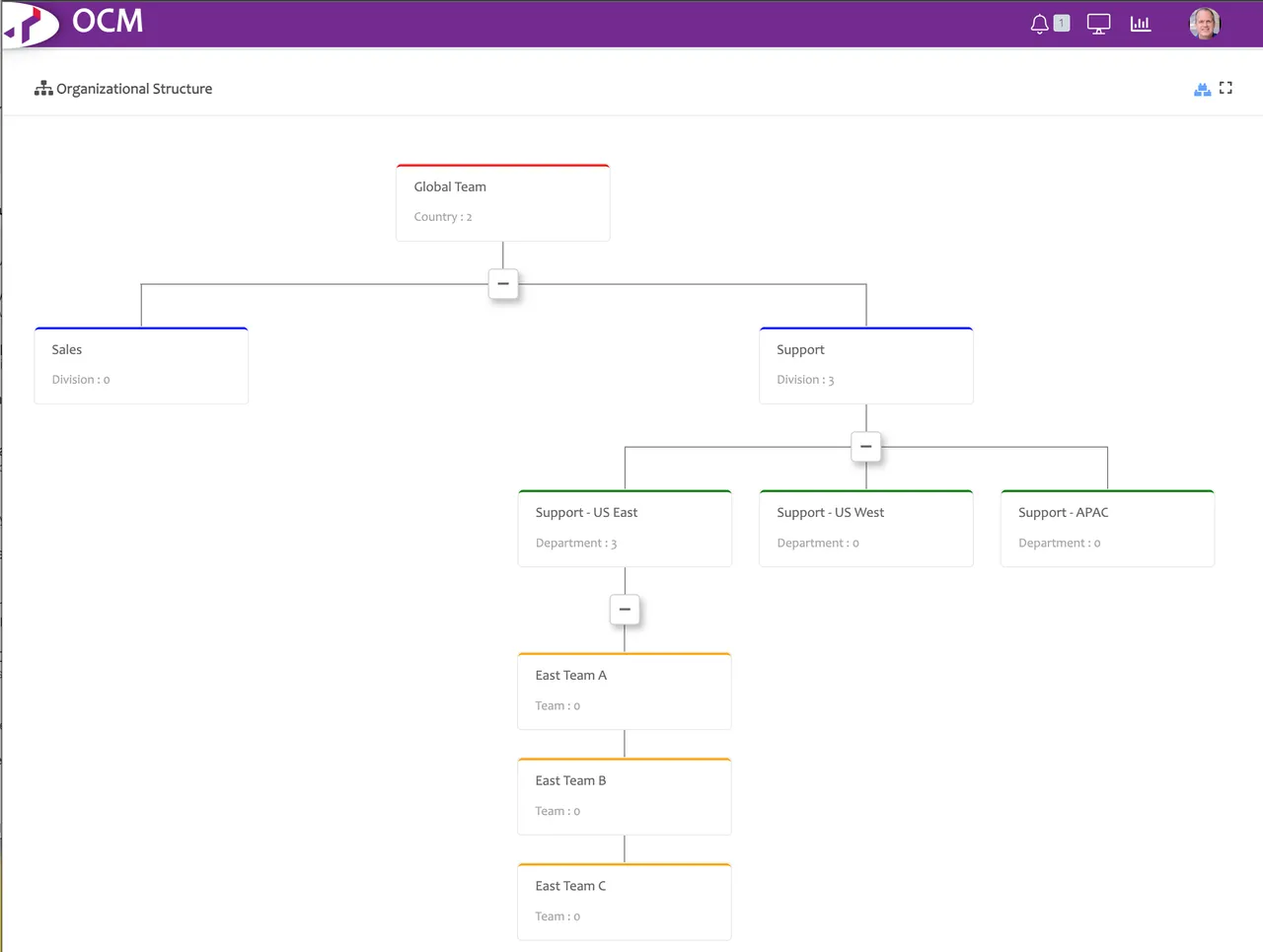
Task: Collapse the Global Team children
Action: click(503, 284)
